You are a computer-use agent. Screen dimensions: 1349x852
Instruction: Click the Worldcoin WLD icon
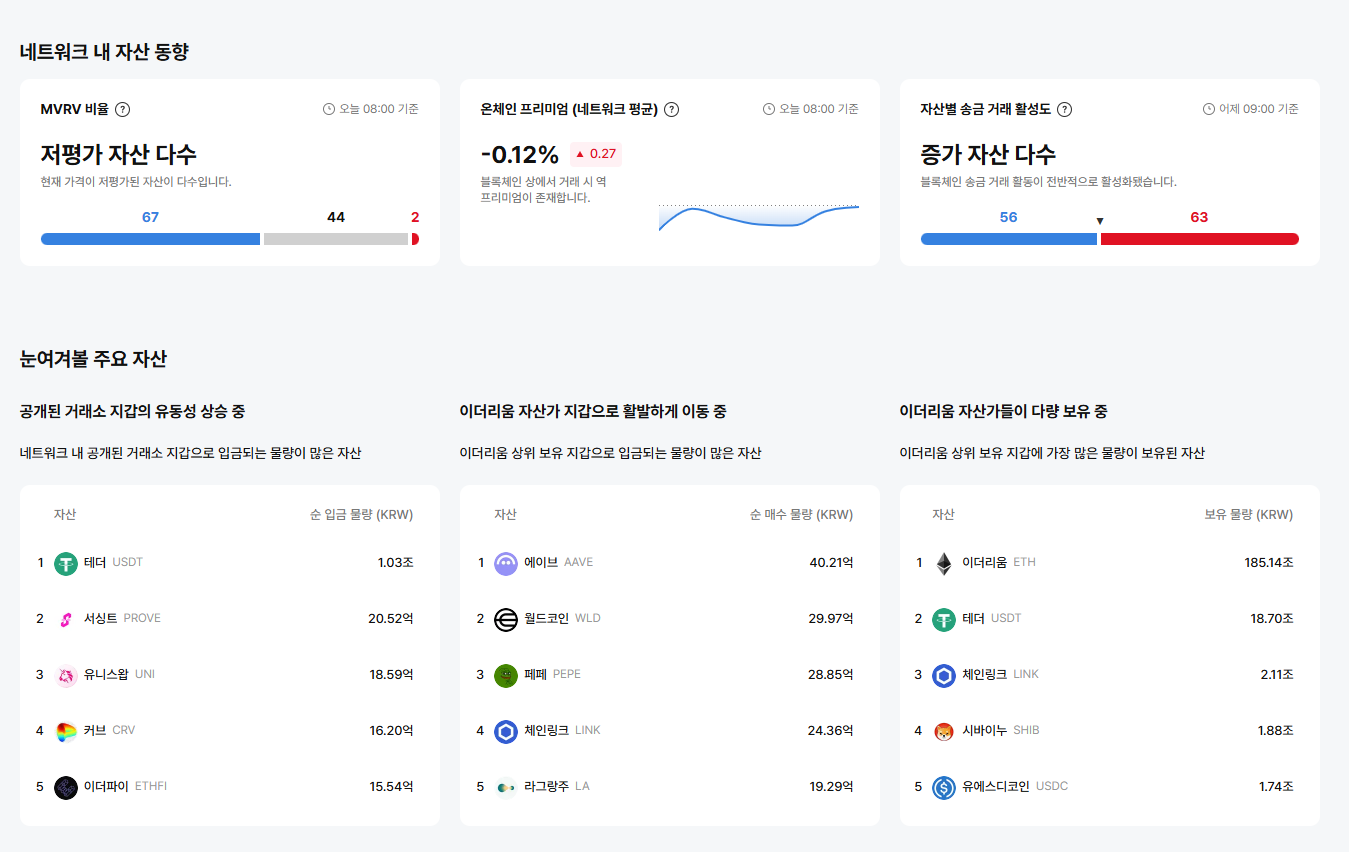pos(505,618)
